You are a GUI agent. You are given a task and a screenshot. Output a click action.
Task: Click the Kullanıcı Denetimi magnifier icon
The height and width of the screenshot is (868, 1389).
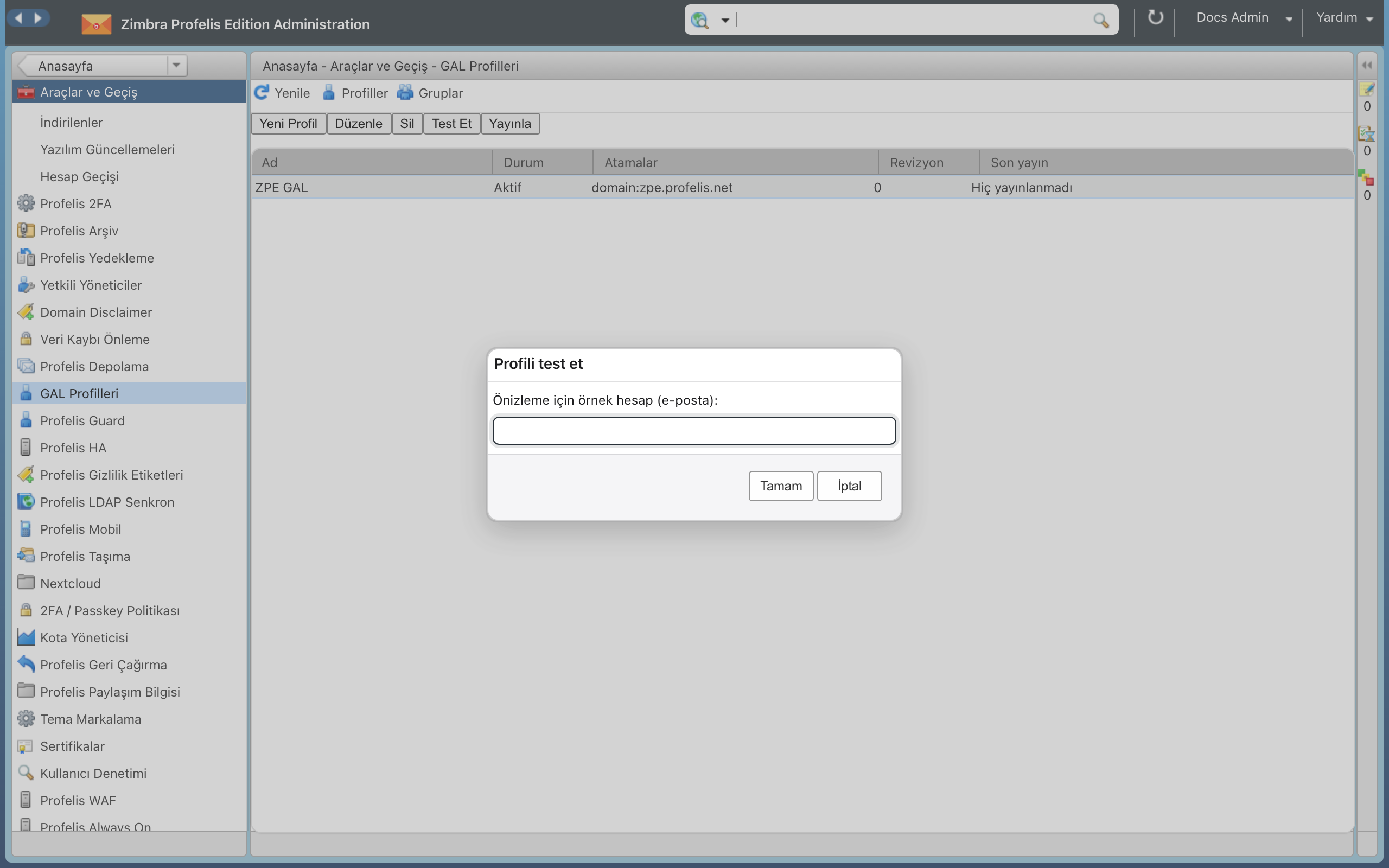tap(26, 773)
